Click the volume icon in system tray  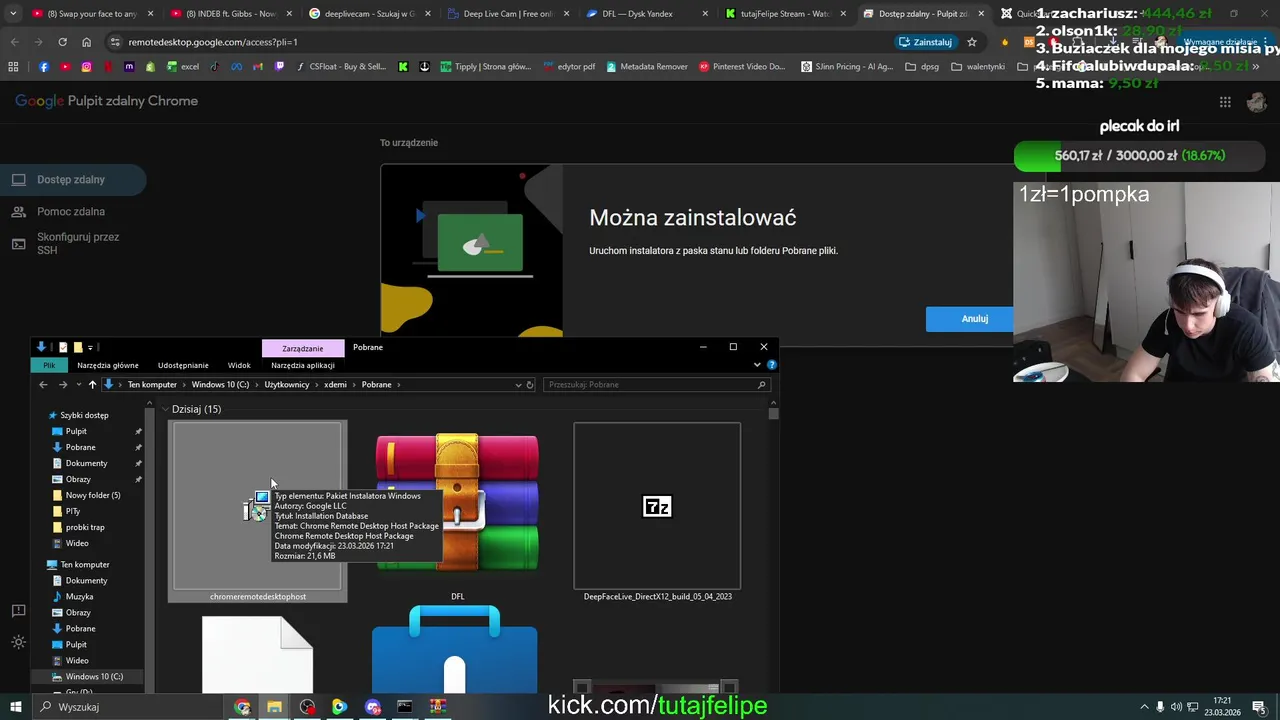pyautogui.click(x=1177, y=707)
